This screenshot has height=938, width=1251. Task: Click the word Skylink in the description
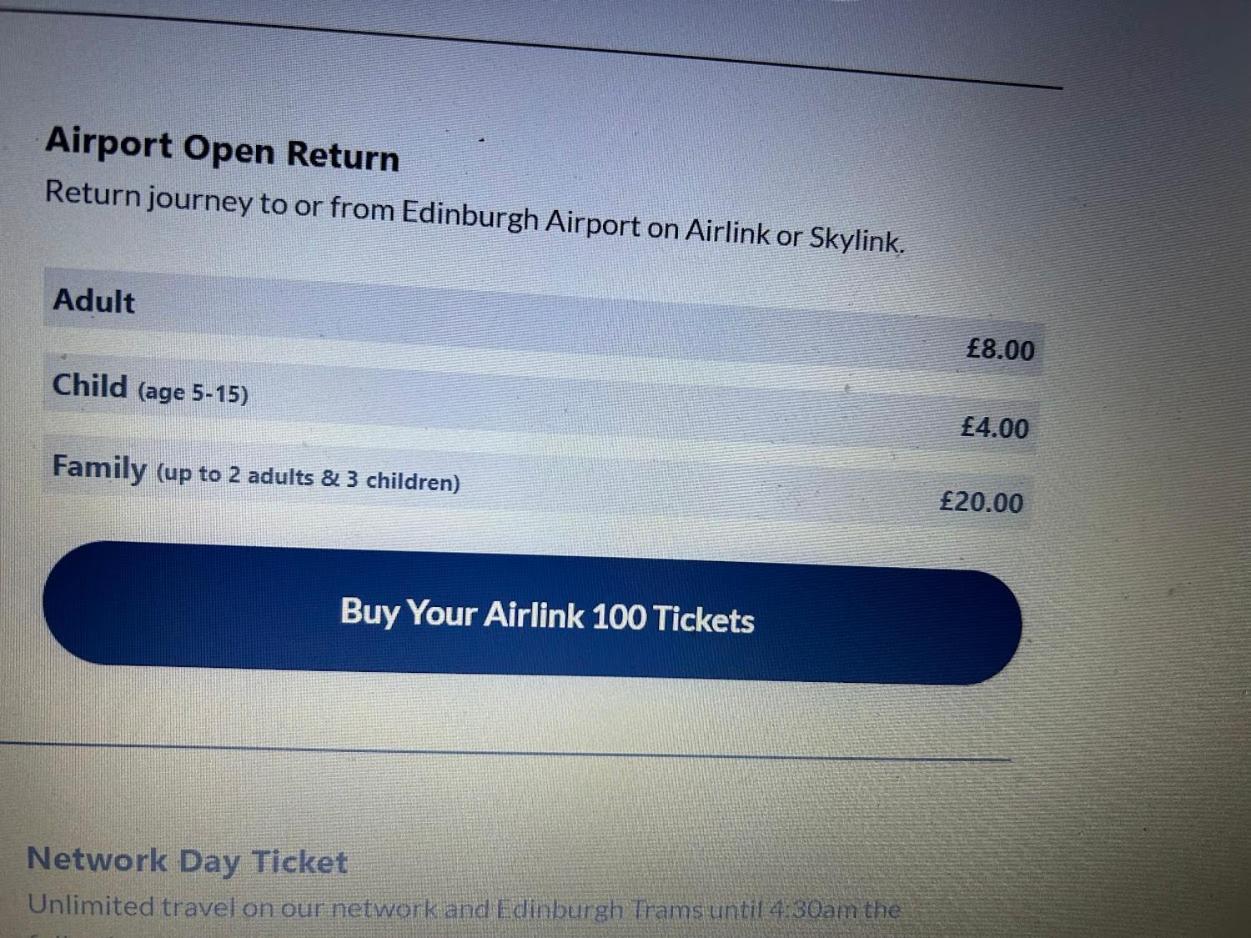coord(855,238)
